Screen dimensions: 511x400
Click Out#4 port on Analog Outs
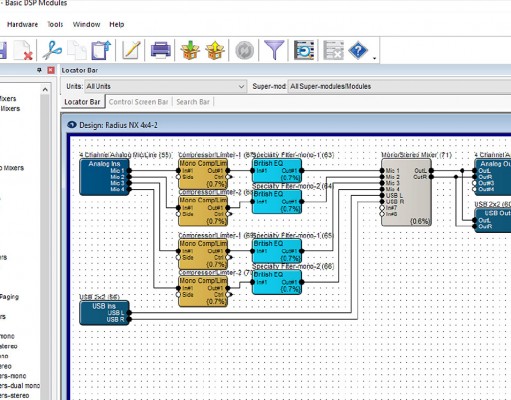pos(475,189)
